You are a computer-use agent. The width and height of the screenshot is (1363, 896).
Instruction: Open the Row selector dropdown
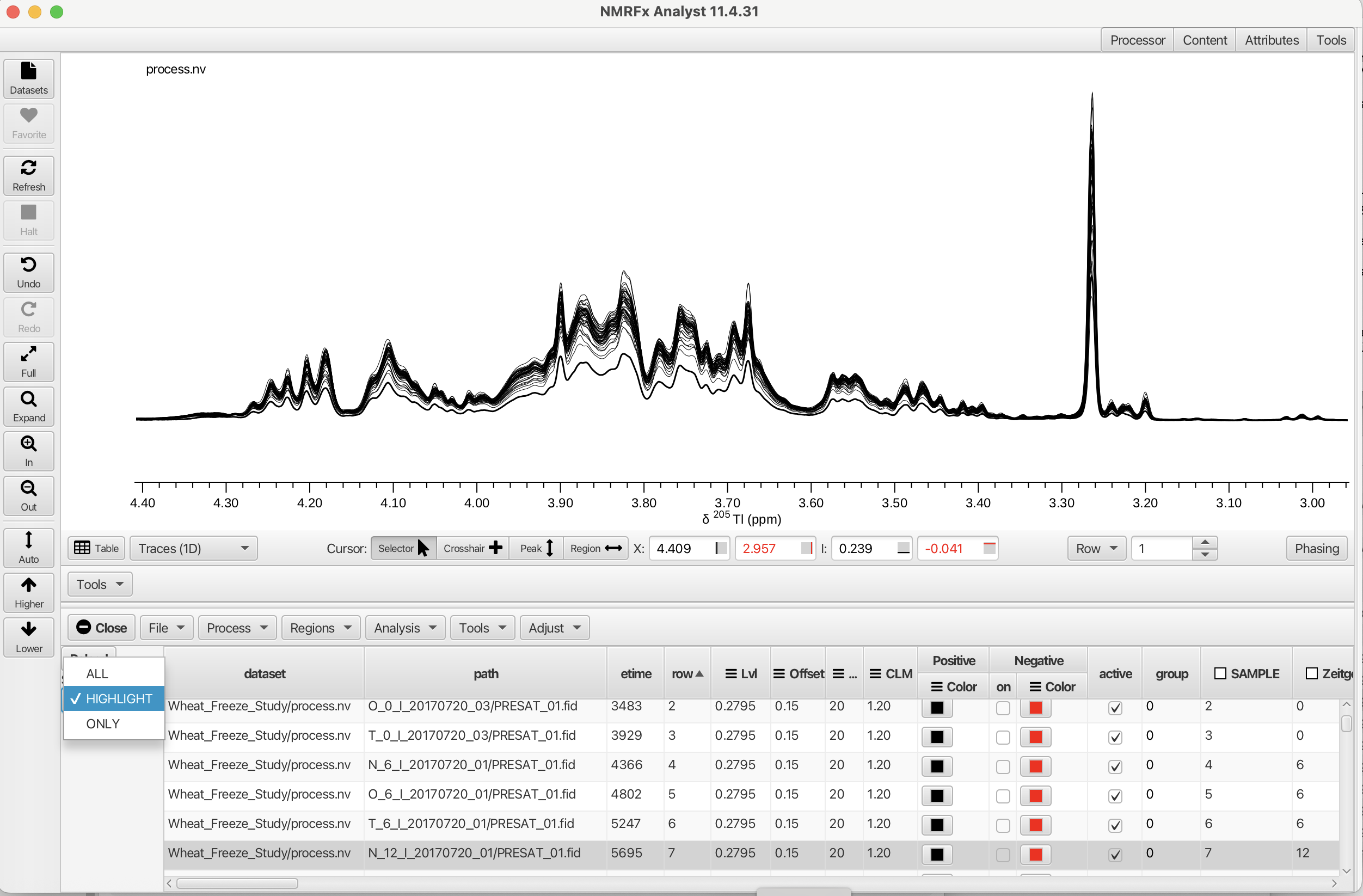coord(1096,548)
